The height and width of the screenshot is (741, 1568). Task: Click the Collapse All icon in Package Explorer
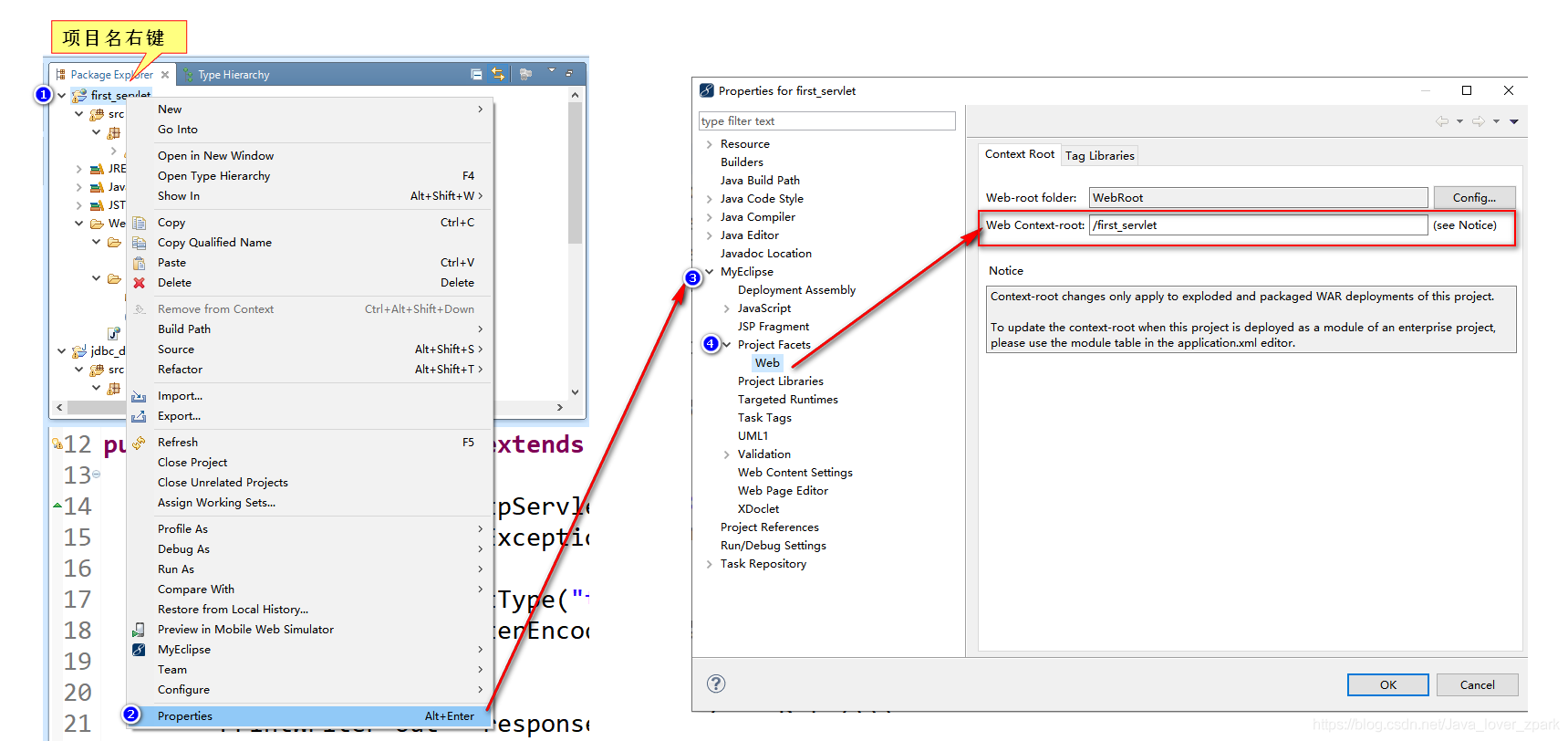pyautogui.click(x=476, y=74)
